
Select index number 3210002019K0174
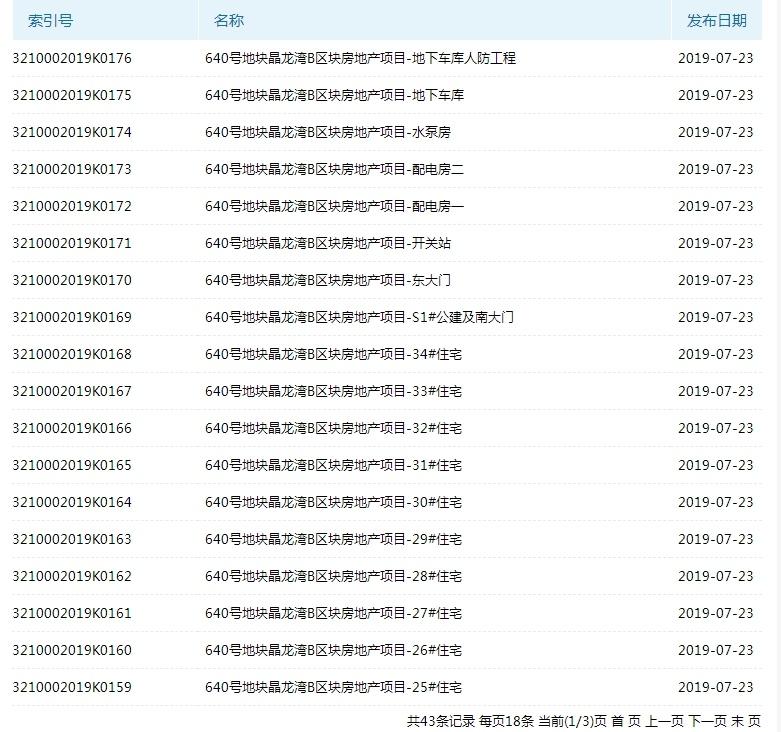(x=72, y=132)
